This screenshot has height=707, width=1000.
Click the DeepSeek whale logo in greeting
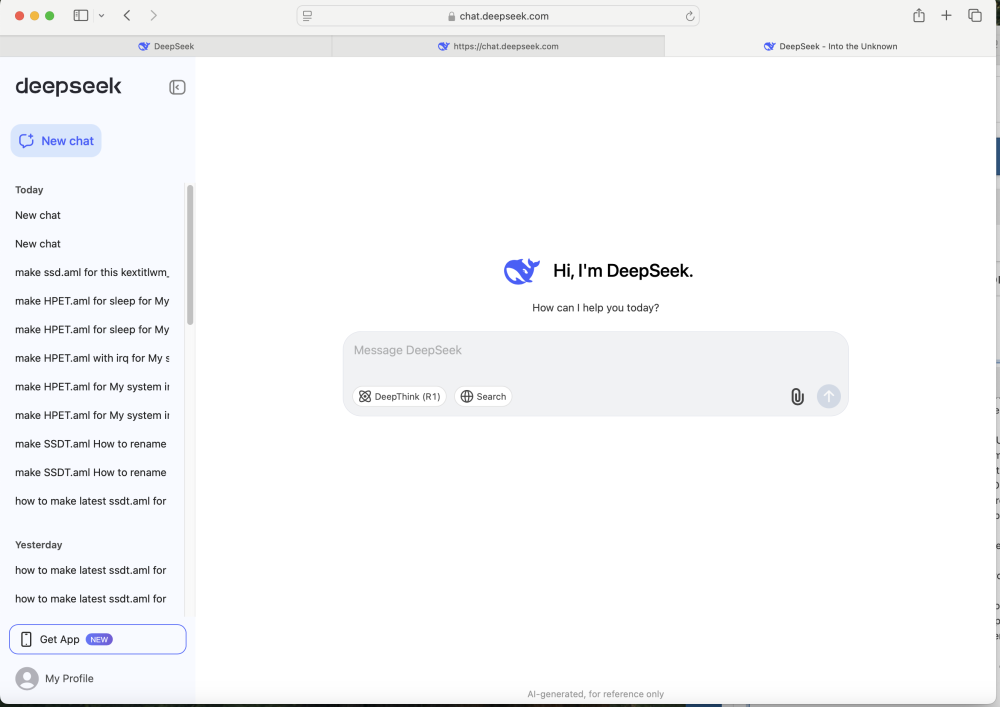click(x=522, y=271)
